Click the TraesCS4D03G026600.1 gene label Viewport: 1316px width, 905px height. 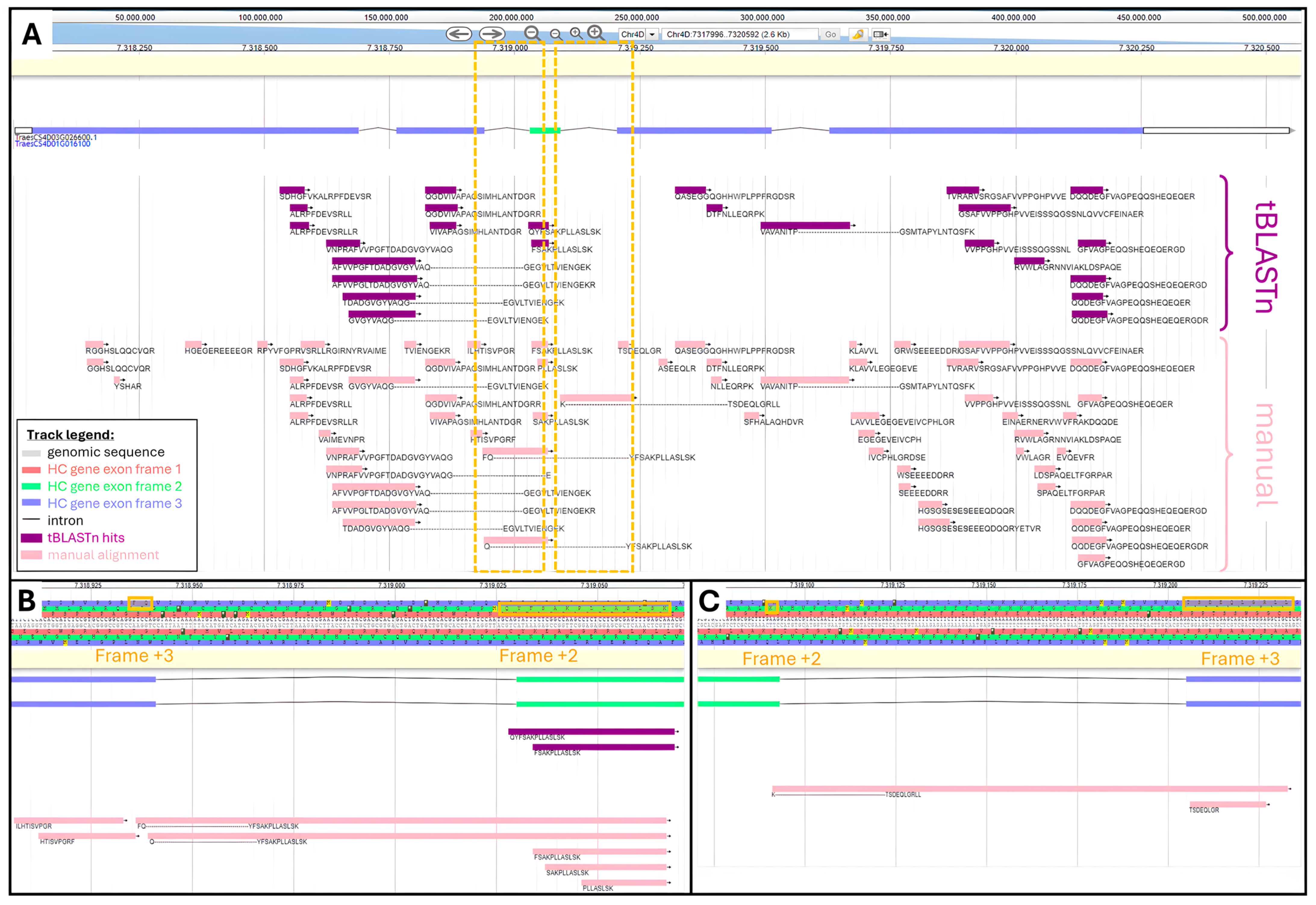tap(56, 137)
